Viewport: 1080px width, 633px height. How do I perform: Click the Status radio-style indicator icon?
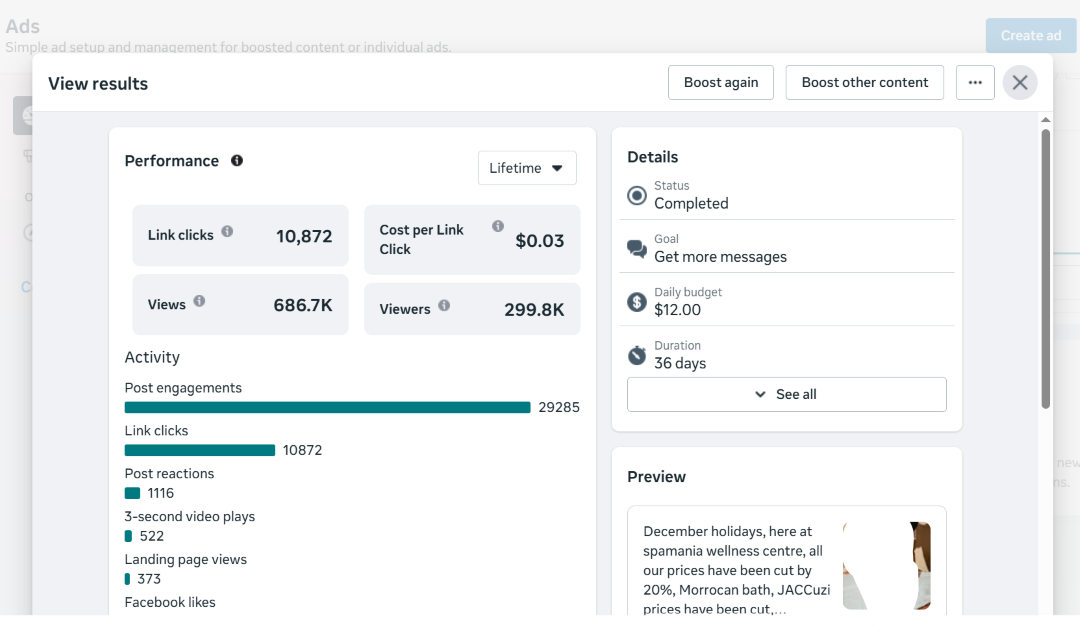tap(637, 195)
